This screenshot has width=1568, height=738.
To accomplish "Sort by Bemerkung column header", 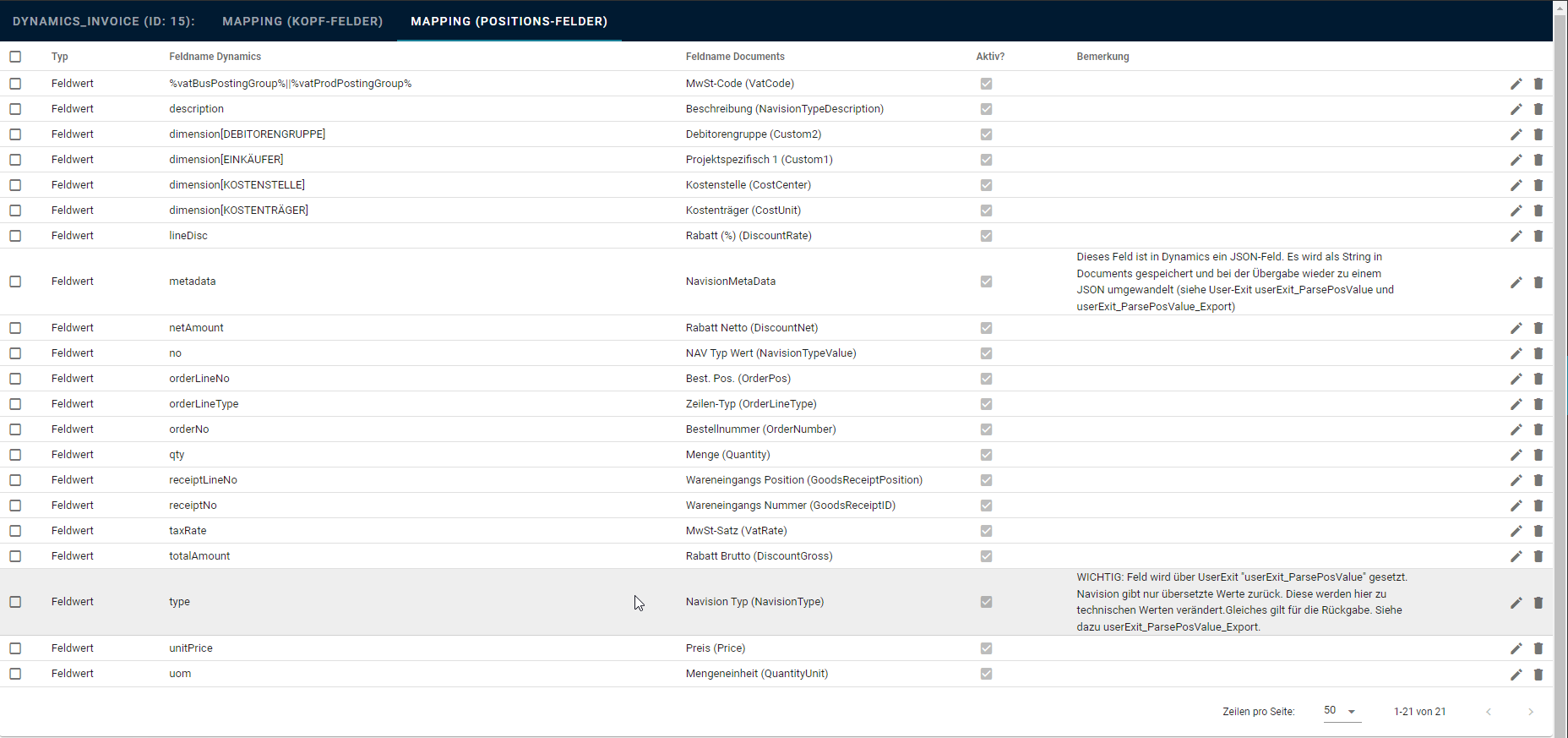I will (1102, 57).
